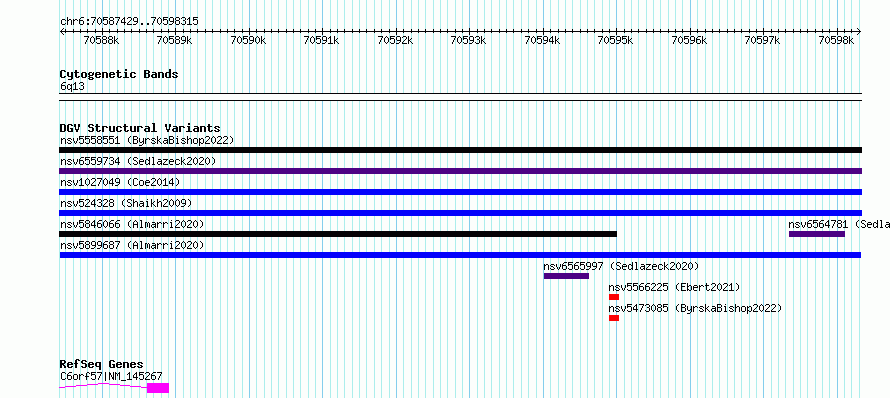890x398 pixels.
Task: Click the 70591k ruler position
Action: pos(322,40)
